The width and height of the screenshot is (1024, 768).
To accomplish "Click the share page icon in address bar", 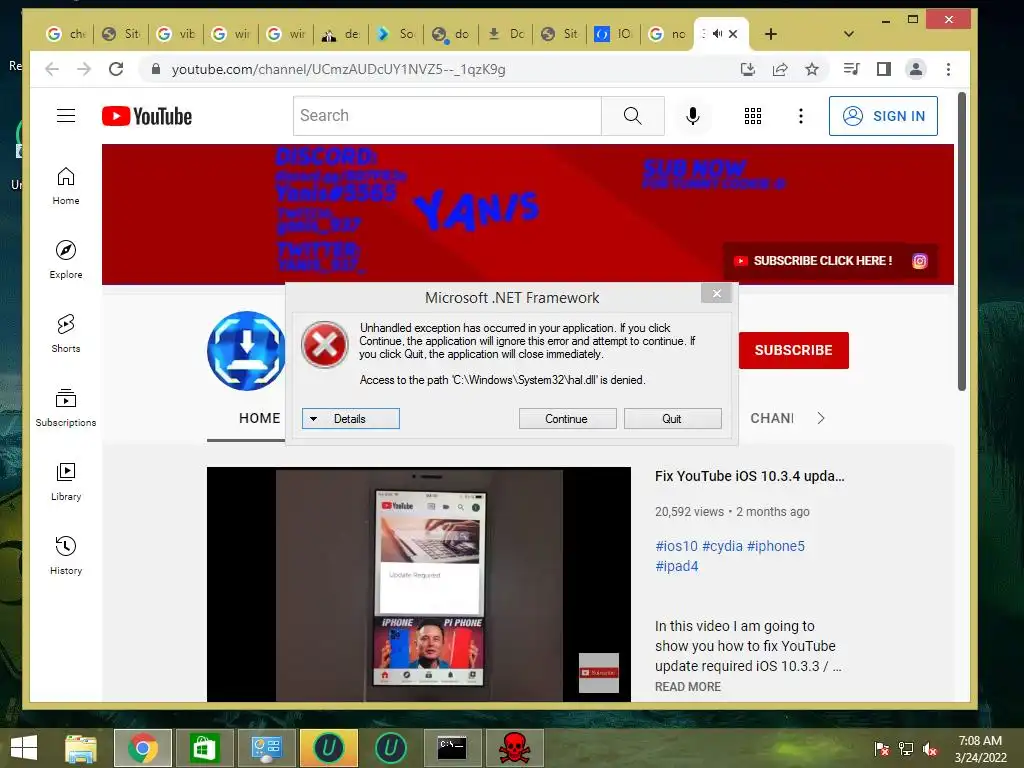I will point(780,69).
